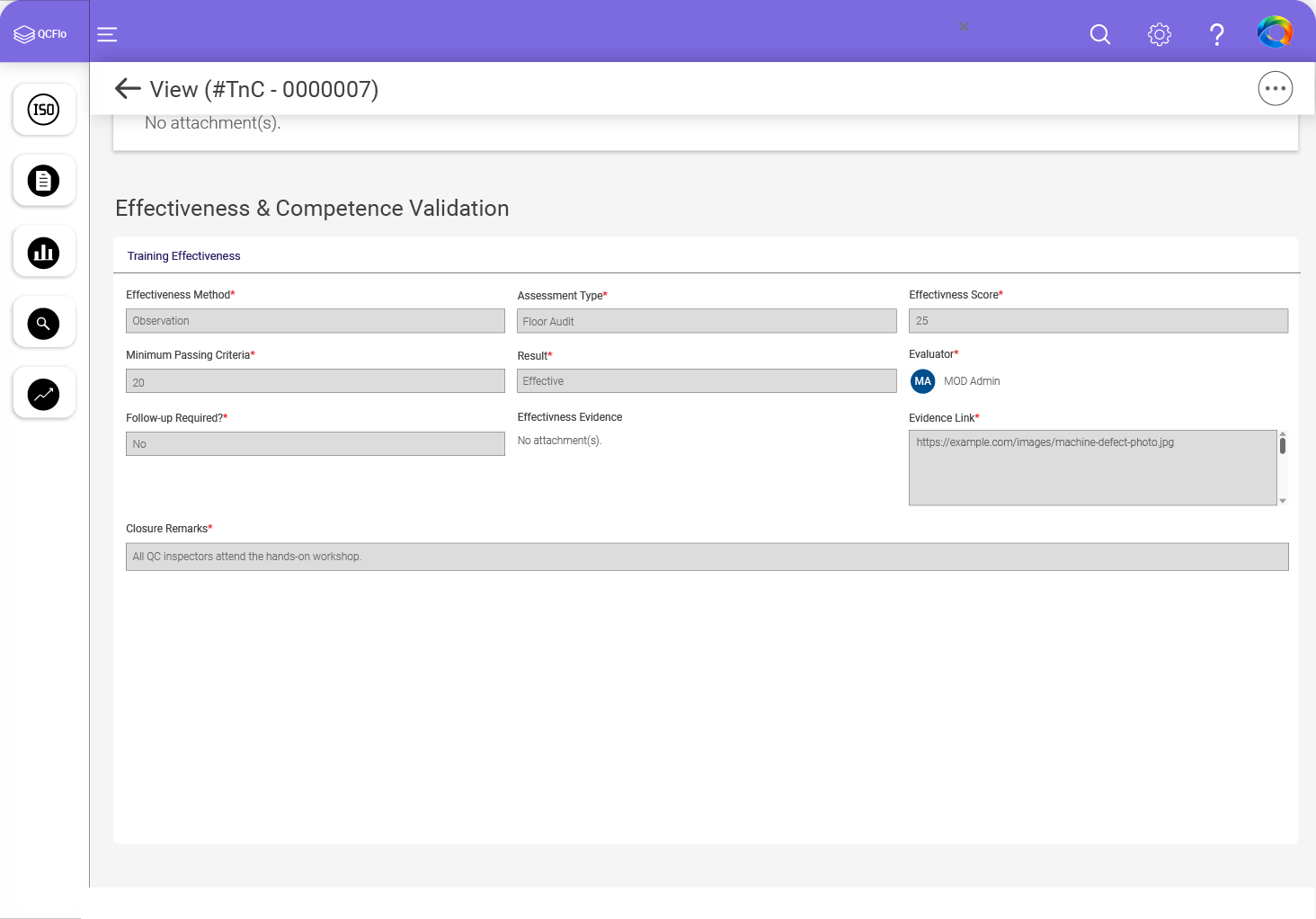The width and height of the screenshot is (1316, 919).
Task: Click Evidence Link scrollbar down arrow
Action: coord(1283,501)
